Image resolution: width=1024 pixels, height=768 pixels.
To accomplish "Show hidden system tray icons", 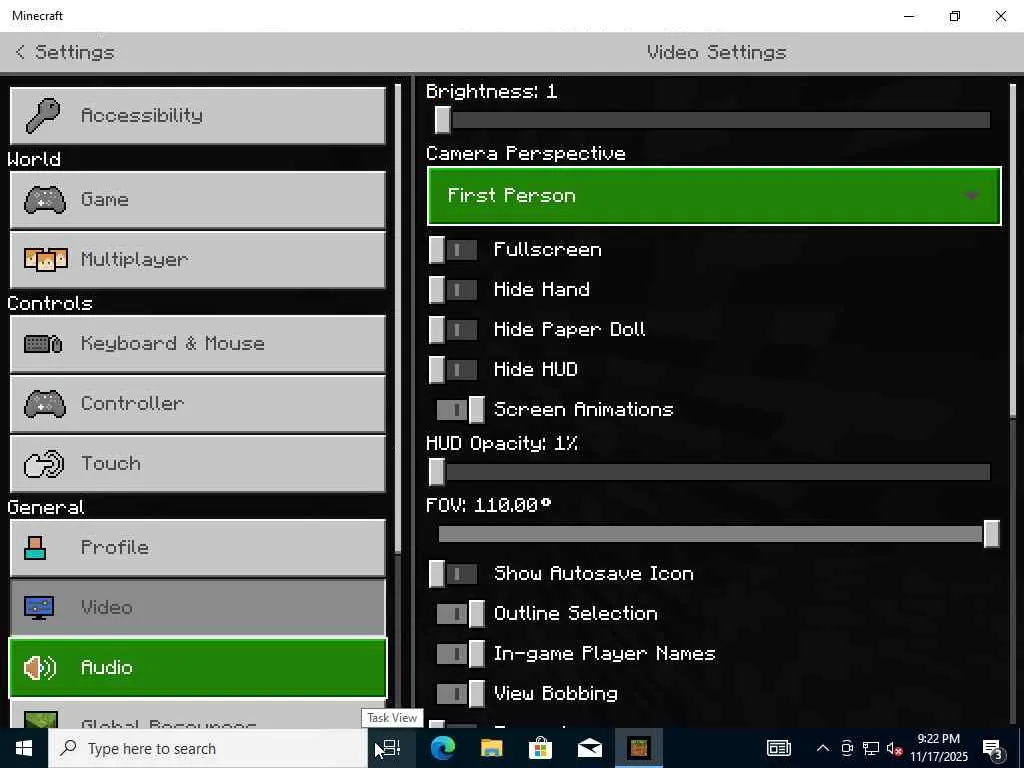I will 823,748.
